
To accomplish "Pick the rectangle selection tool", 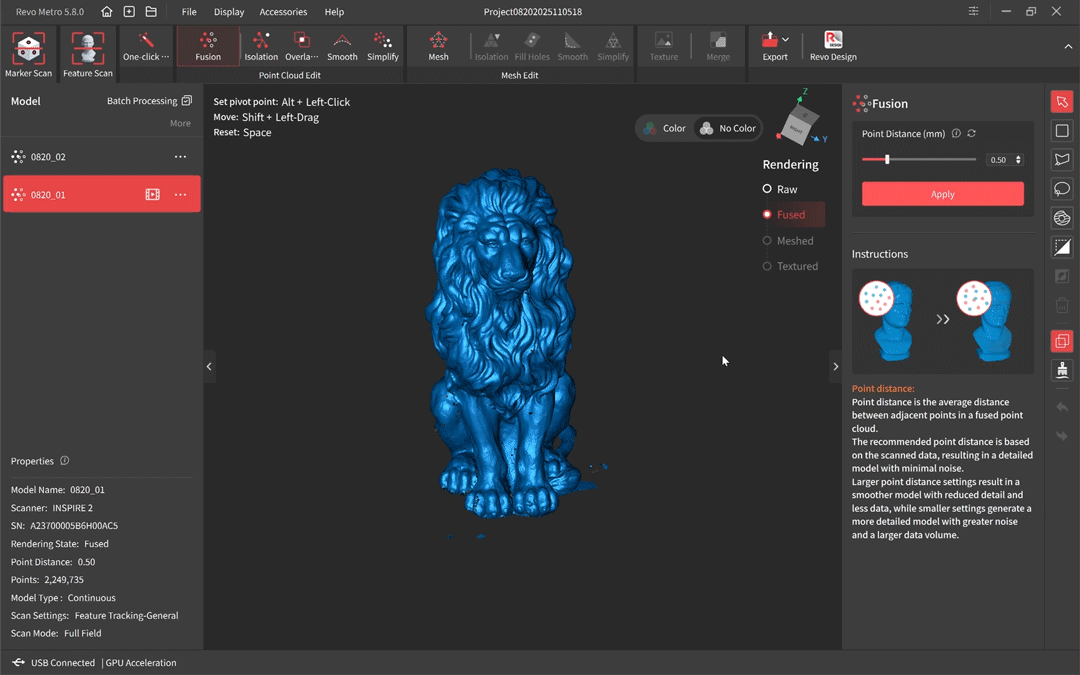I will pos(1062,131).
